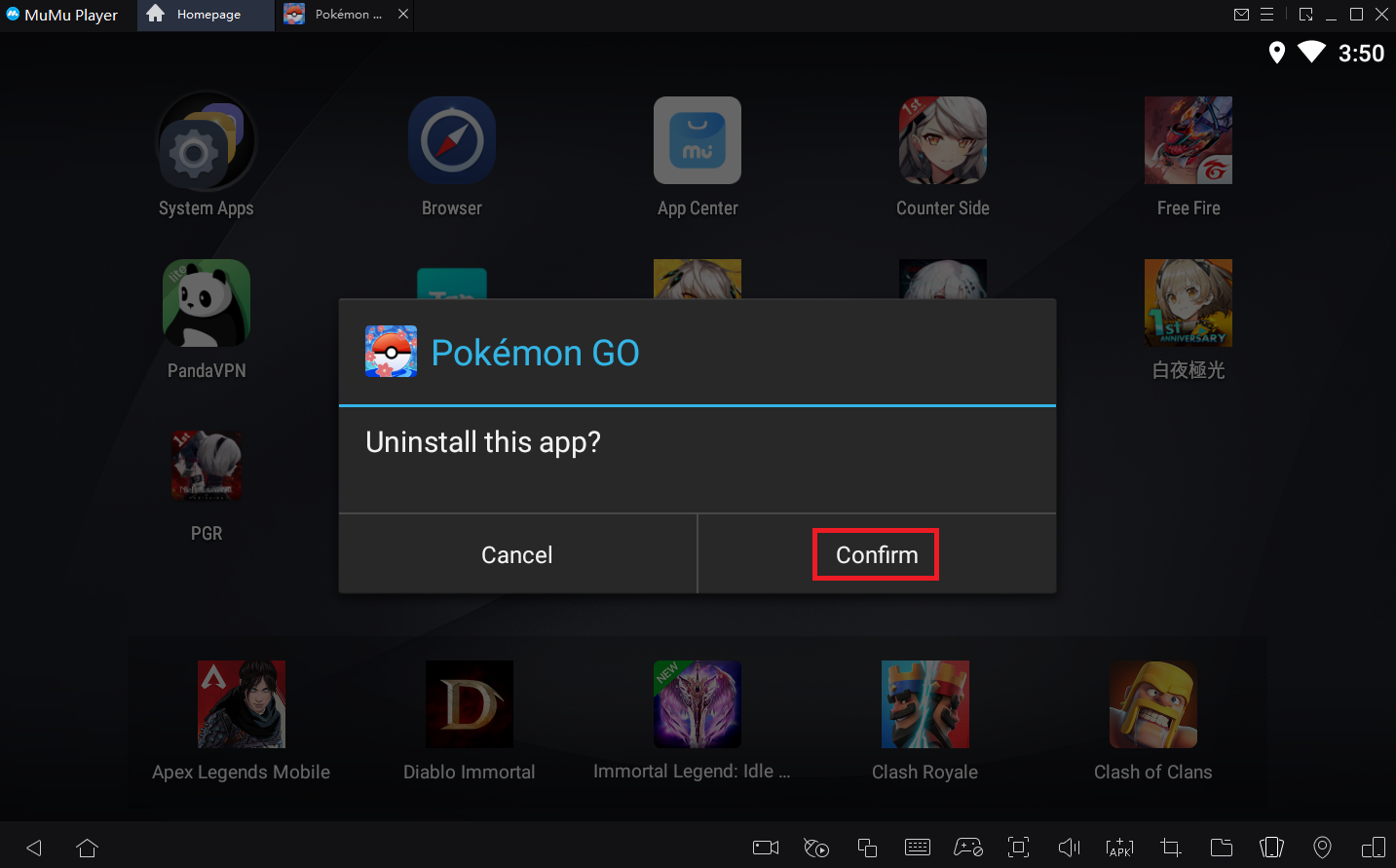Viewport: 1396px width, 868px height.
Task: Open the volume control icon
Action: (1070, 848)
